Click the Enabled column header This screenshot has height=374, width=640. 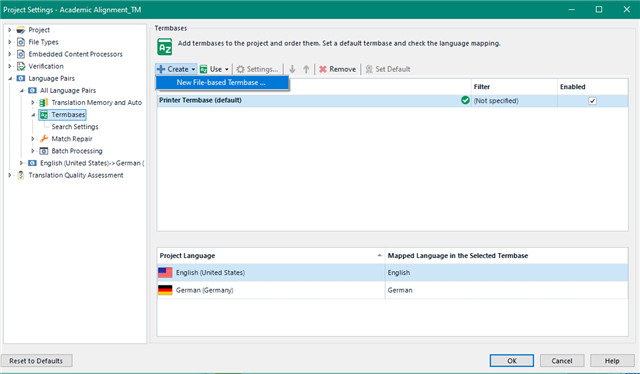(x=593, y=87)
